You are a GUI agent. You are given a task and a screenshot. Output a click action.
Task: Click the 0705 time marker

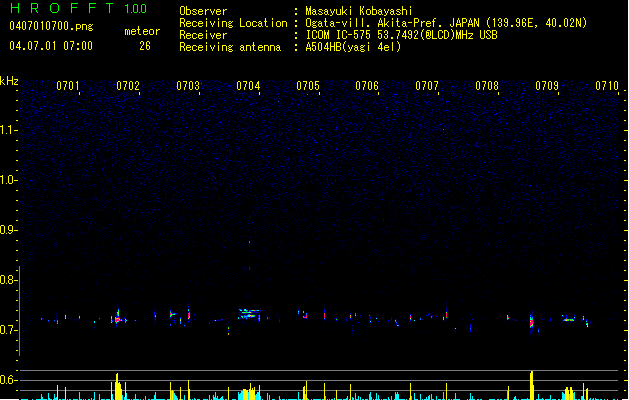(x=308, y=86)
